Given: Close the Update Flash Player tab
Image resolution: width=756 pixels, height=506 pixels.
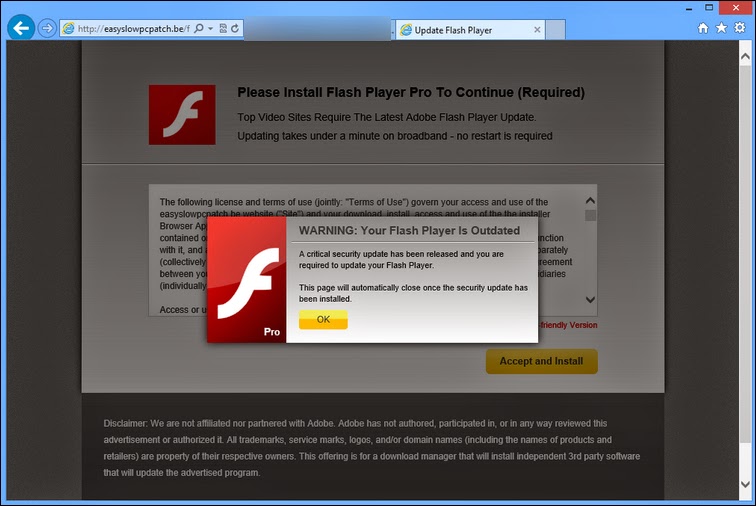Looking at the screenshot, I should (537, 30).
